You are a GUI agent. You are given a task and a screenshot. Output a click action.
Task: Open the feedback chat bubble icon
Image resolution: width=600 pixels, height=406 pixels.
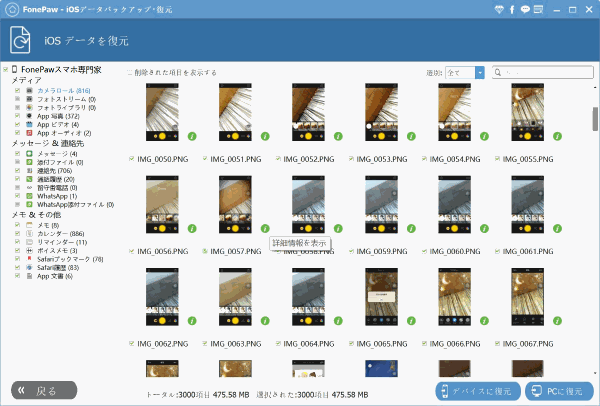[525, 10]
